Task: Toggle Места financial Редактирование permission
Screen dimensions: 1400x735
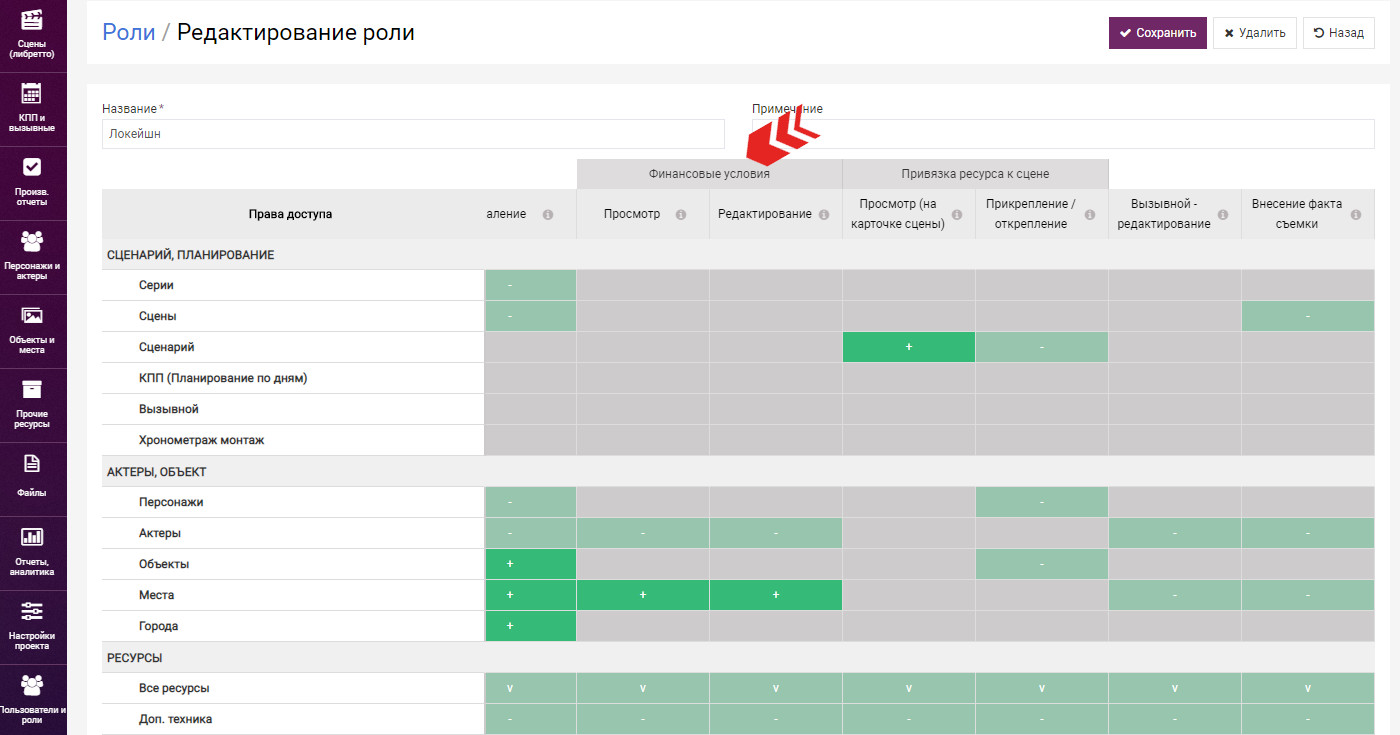Action: (776, 595)
